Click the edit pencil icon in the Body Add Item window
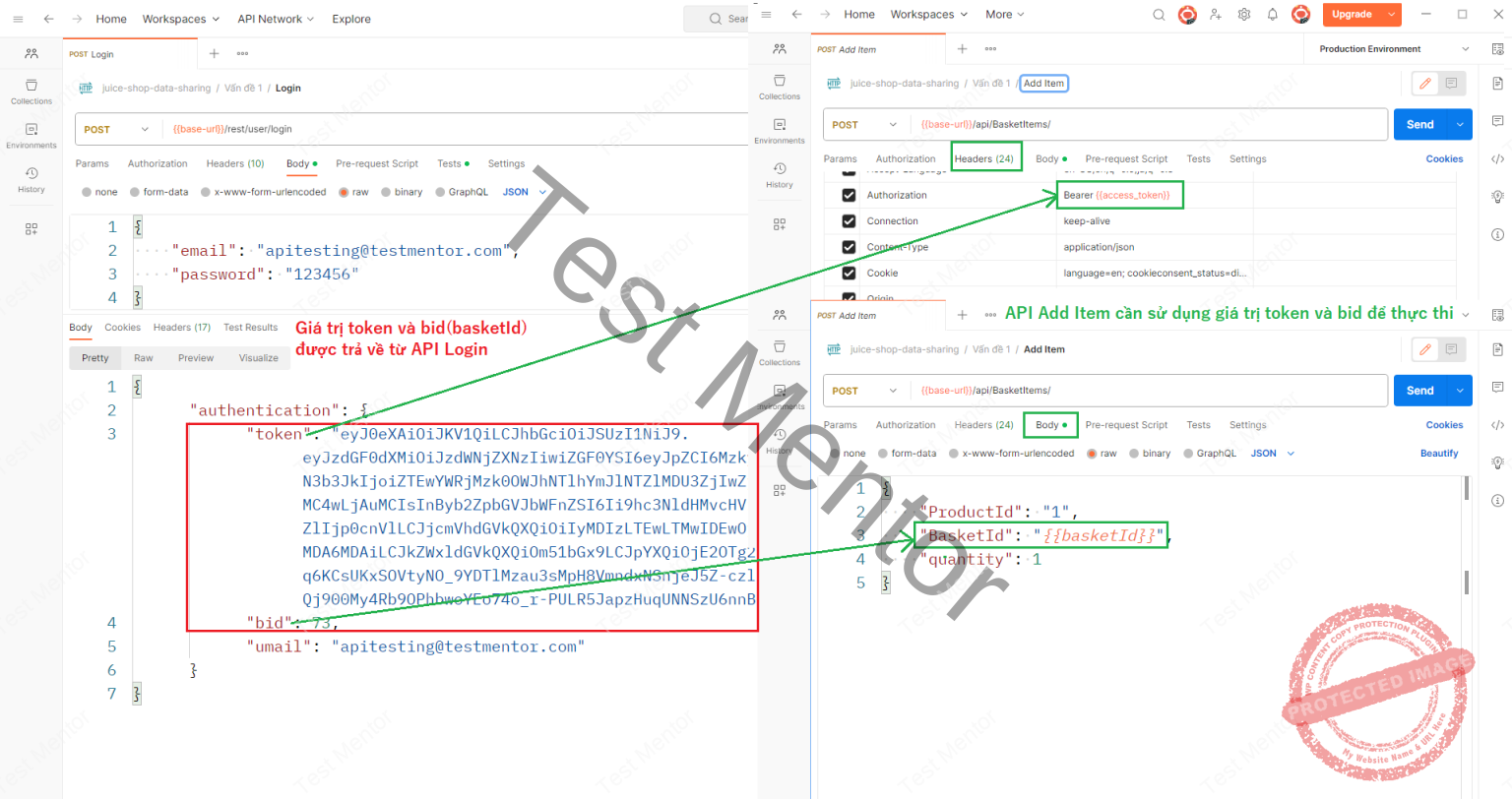This screenshot has height=799, width=1512. [1424, 349]
